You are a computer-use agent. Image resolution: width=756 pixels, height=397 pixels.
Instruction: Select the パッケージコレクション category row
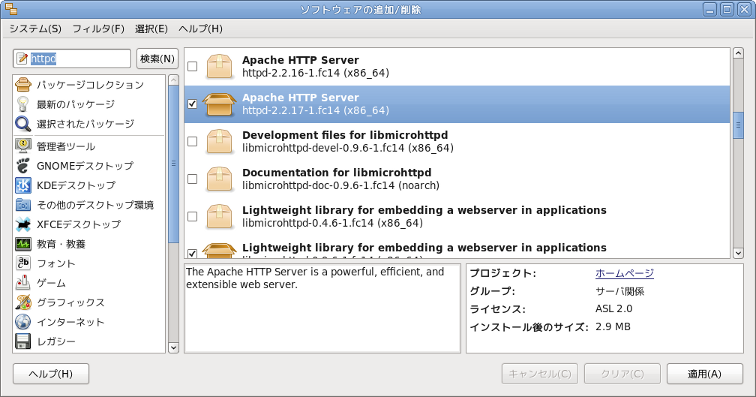coord(90,85)
